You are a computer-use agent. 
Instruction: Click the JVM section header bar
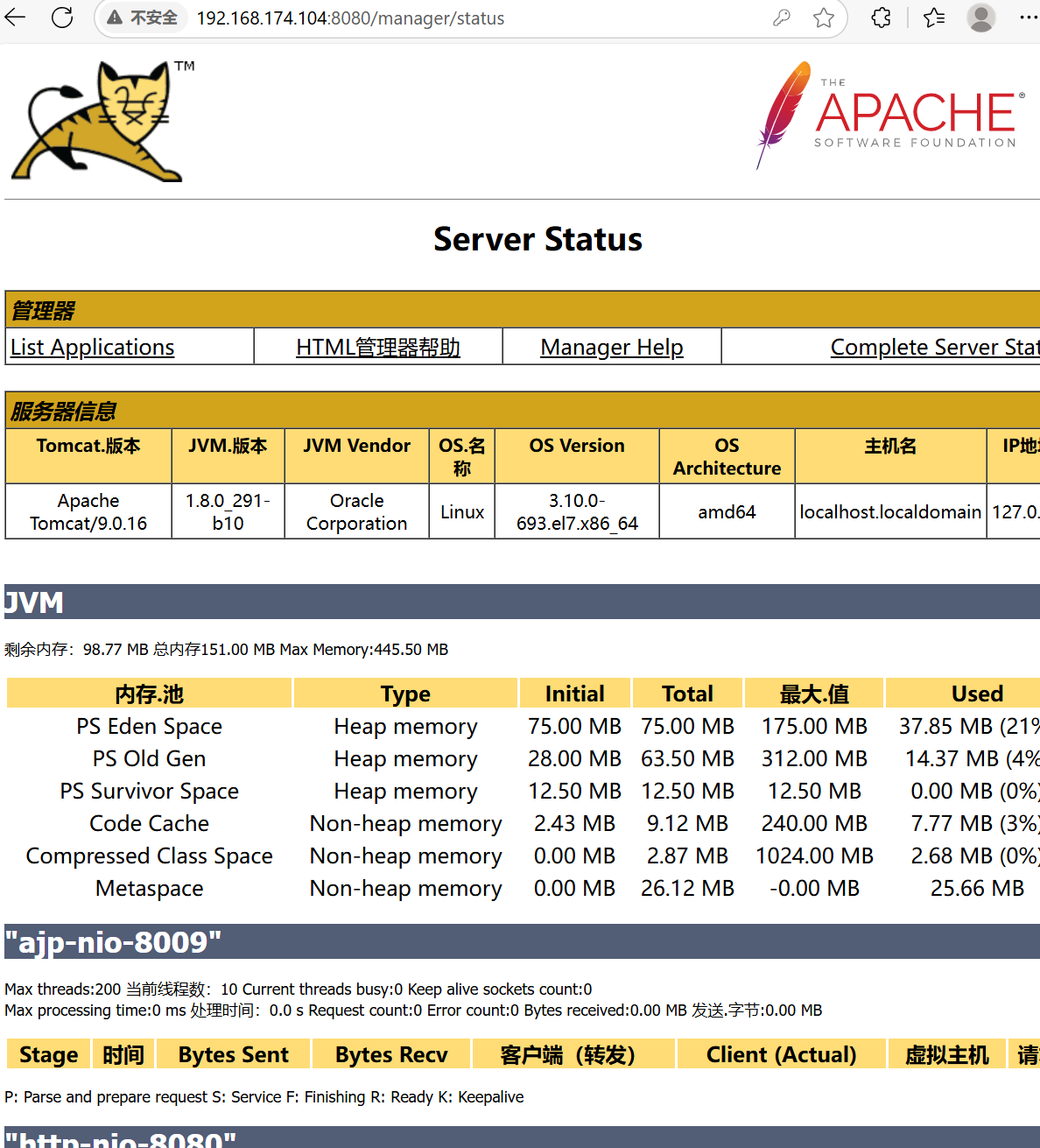tap(522, 602)
